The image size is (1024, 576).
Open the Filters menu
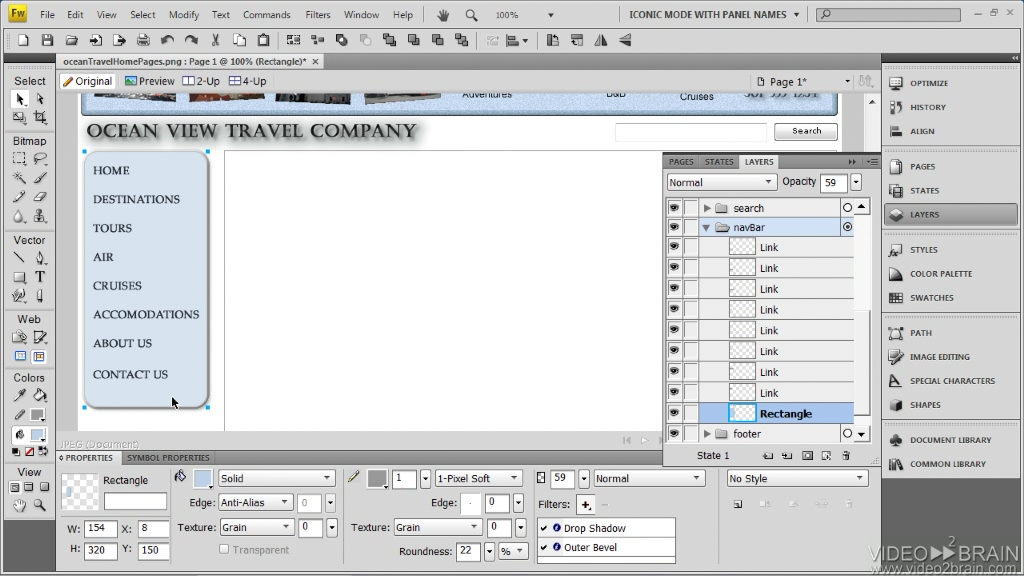click(317, 15)
